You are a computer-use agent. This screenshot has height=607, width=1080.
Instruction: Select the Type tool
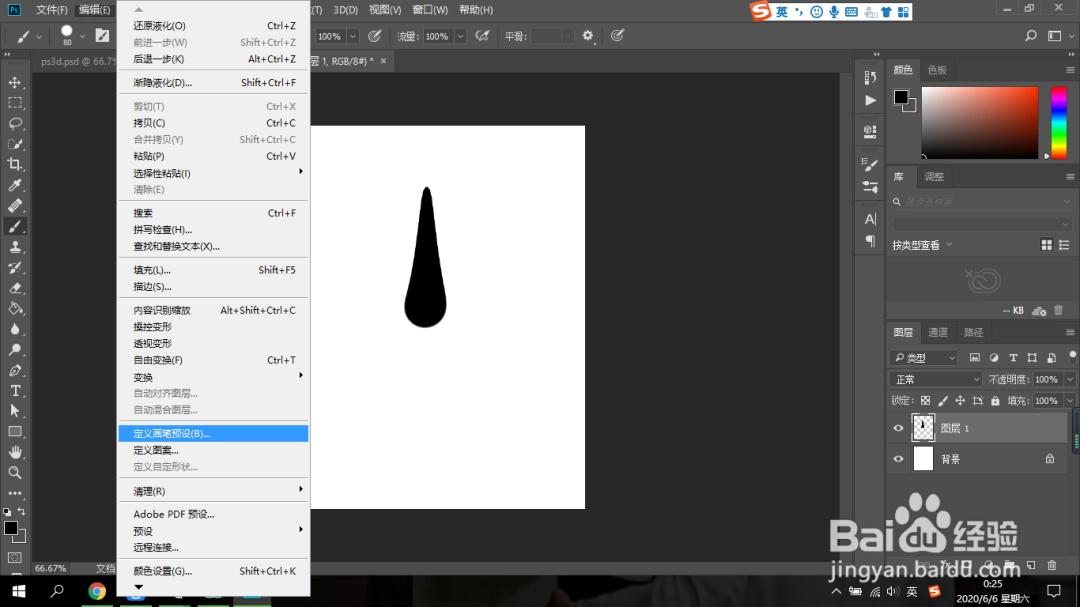tap(14, 391)
